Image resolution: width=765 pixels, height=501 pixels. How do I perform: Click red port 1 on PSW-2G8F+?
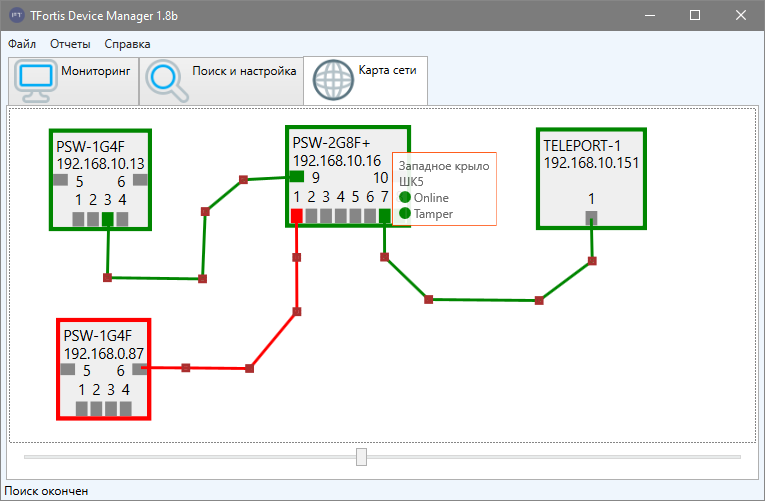297,216
